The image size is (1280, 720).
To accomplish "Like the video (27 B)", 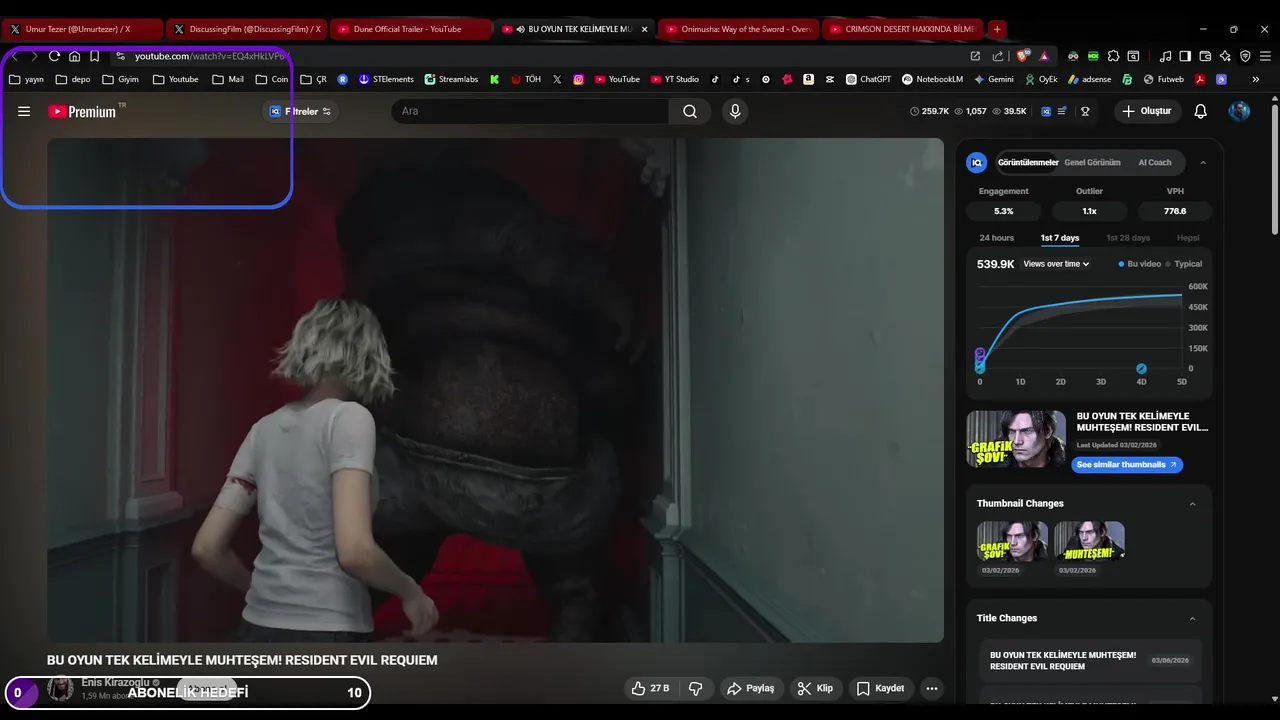I will coord(650,688).
